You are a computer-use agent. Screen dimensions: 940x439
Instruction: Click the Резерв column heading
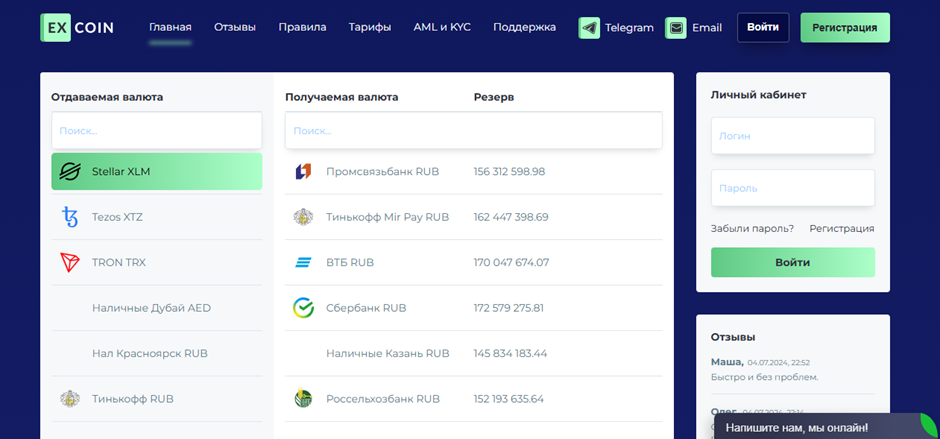pos(493,97)
